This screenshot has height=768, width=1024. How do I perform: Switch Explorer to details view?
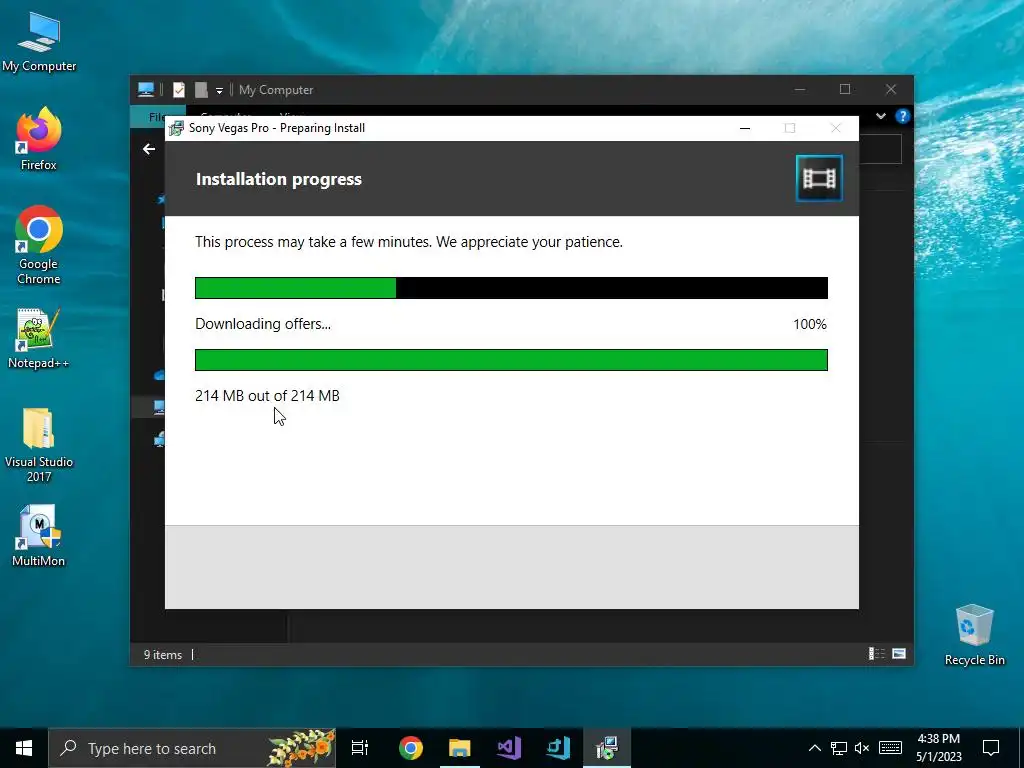pos(876,654)
